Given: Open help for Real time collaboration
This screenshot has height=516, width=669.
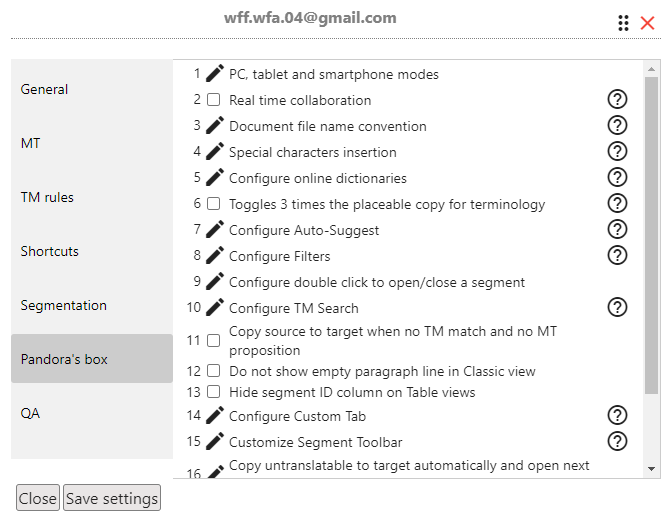Looking at the screenshot, I should point(617,99).
